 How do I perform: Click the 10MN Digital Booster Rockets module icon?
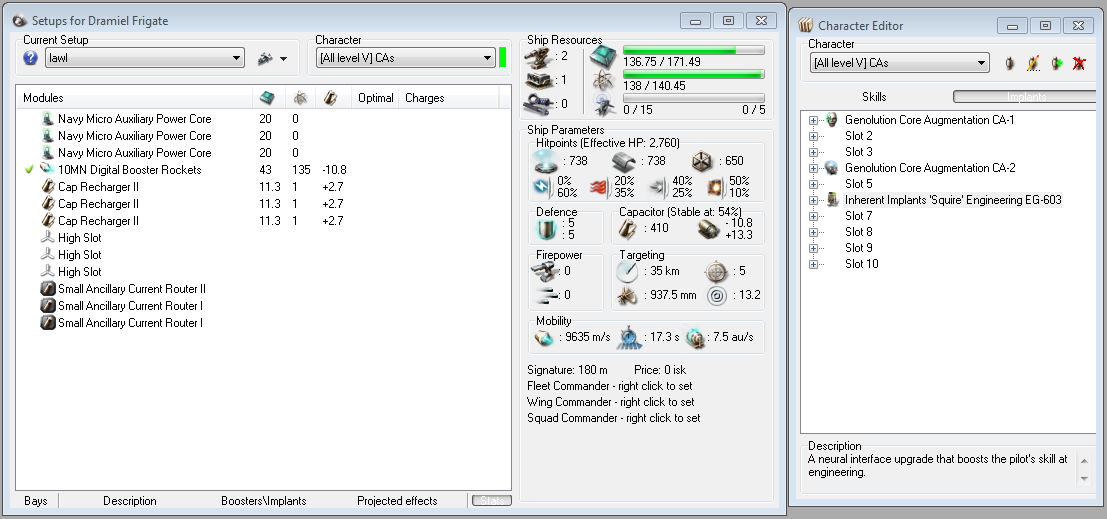[47, 169]
